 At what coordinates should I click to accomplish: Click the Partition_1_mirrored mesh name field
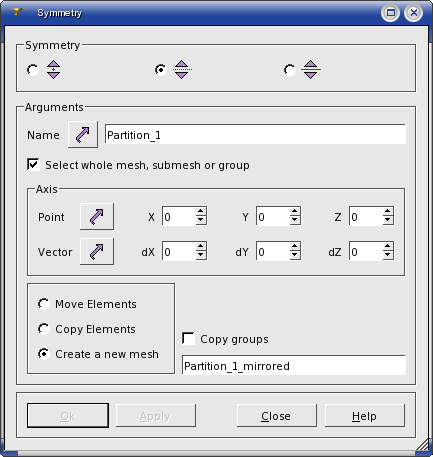(x=294, y=366)
